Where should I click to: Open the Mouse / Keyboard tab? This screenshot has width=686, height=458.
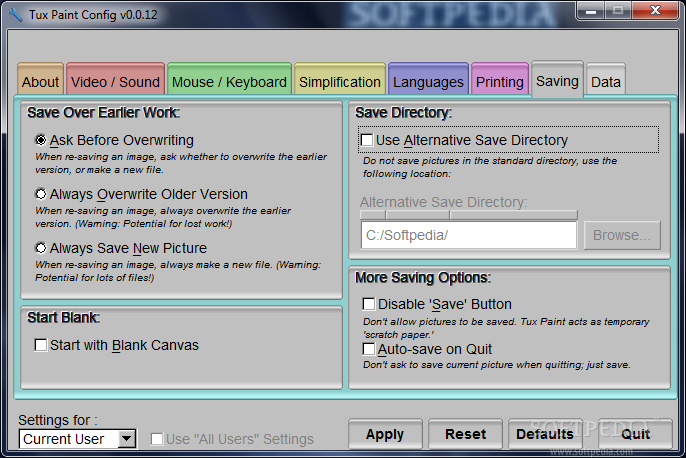tap(229, 79)
